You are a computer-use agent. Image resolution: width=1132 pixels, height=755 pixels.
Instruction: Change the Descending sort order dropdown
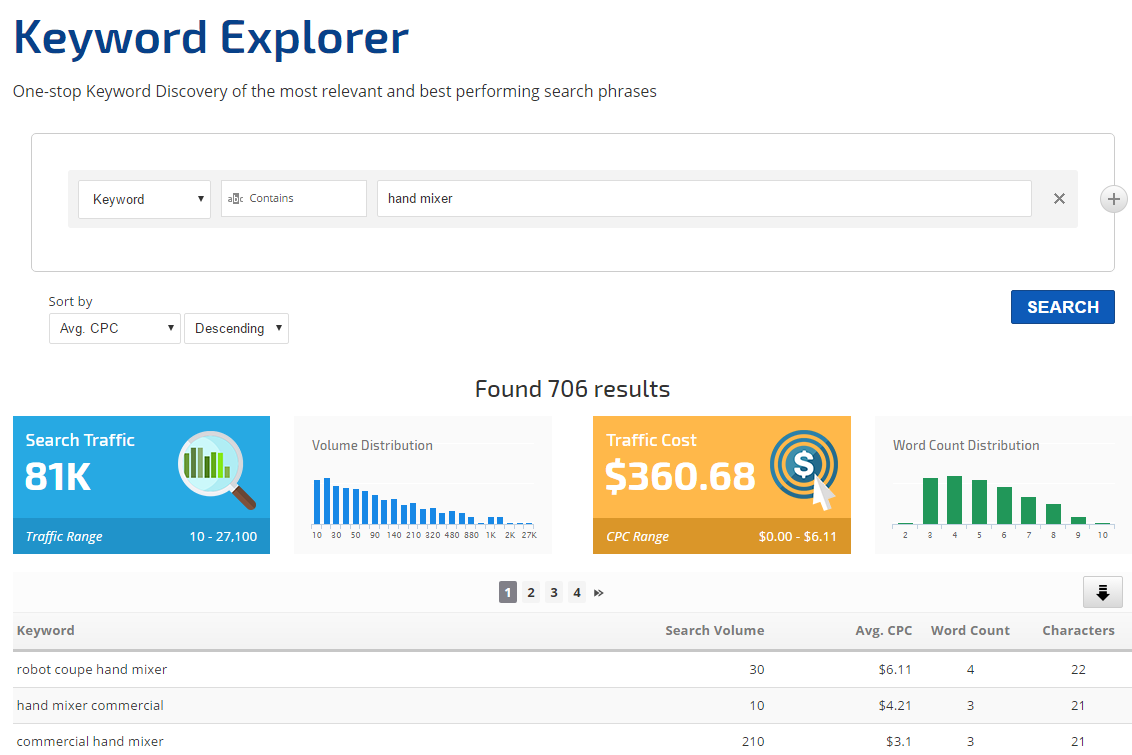click(236, 328)
